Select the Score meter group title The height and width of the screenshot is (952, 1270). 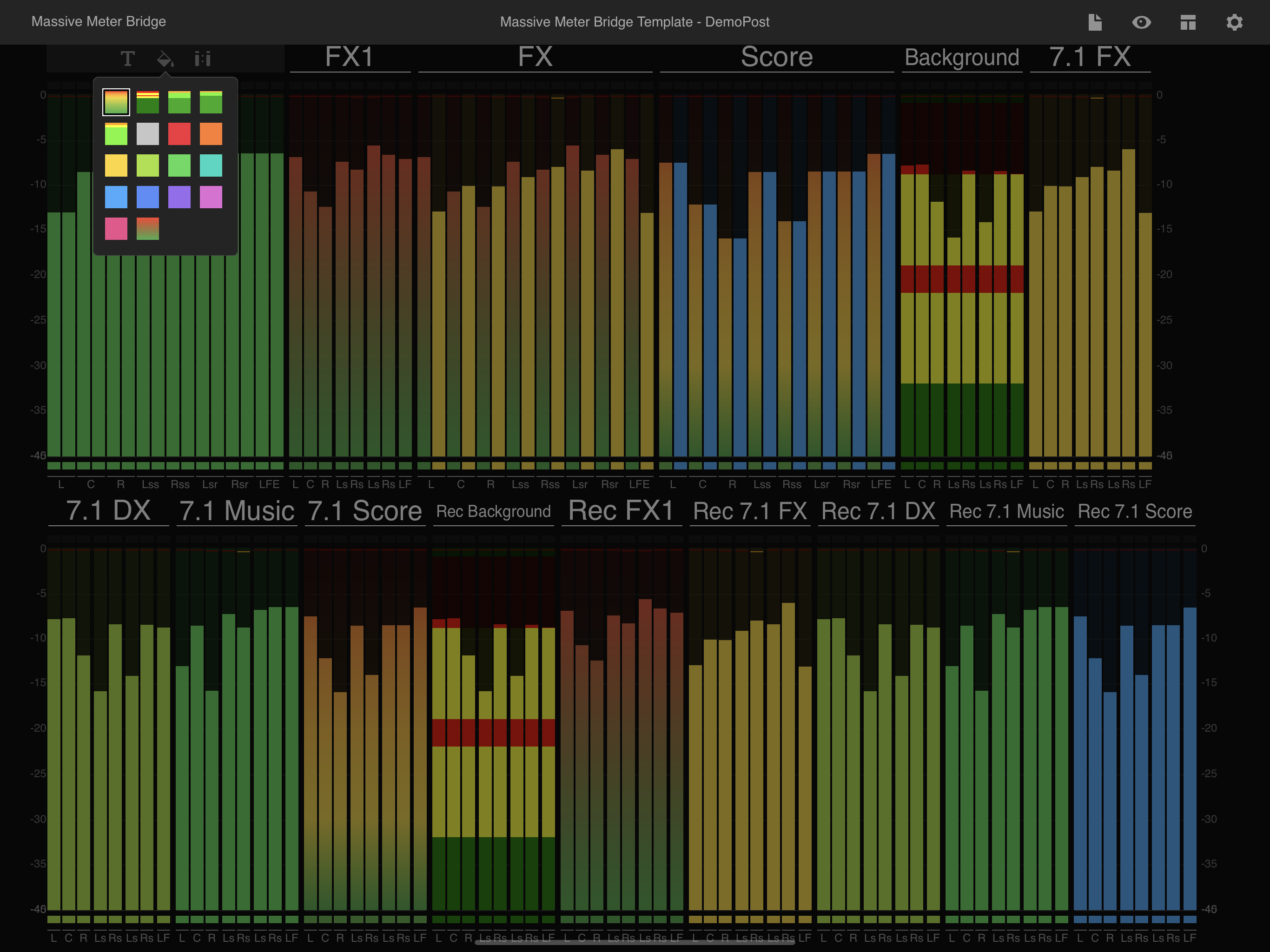(x=777, y=57)
